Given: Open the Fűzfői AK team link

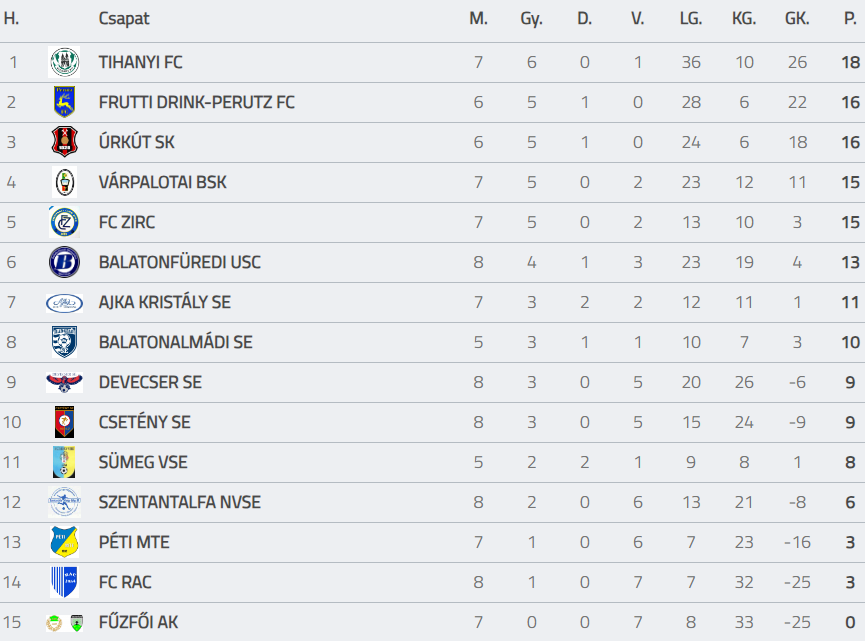Looking at the screenshot, I should (138, 622).
